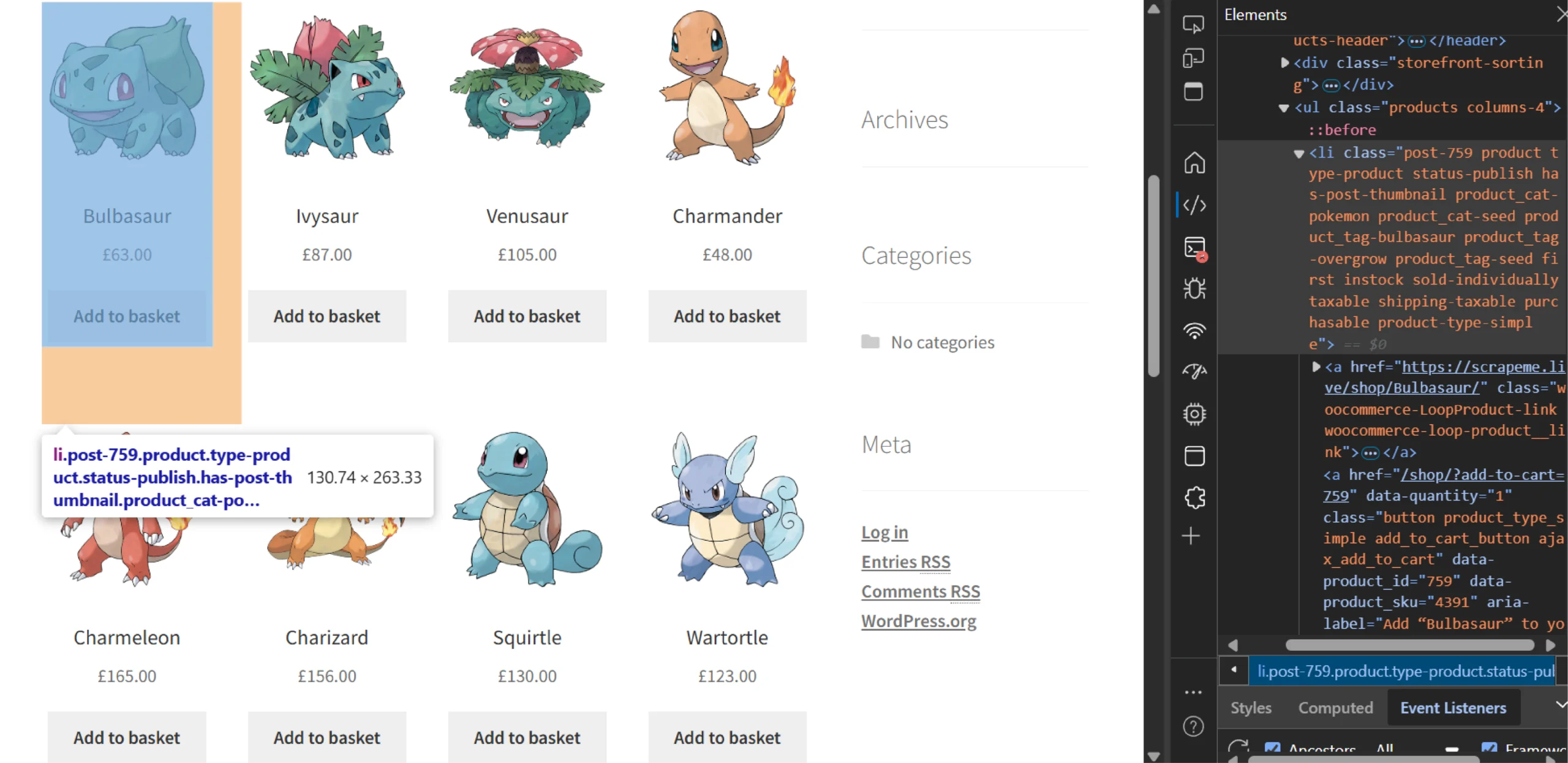Image resolution: width=1568 pixels, height=763 pixels.
Task: Add Venusaur to basket
Action: click(527, 316)
